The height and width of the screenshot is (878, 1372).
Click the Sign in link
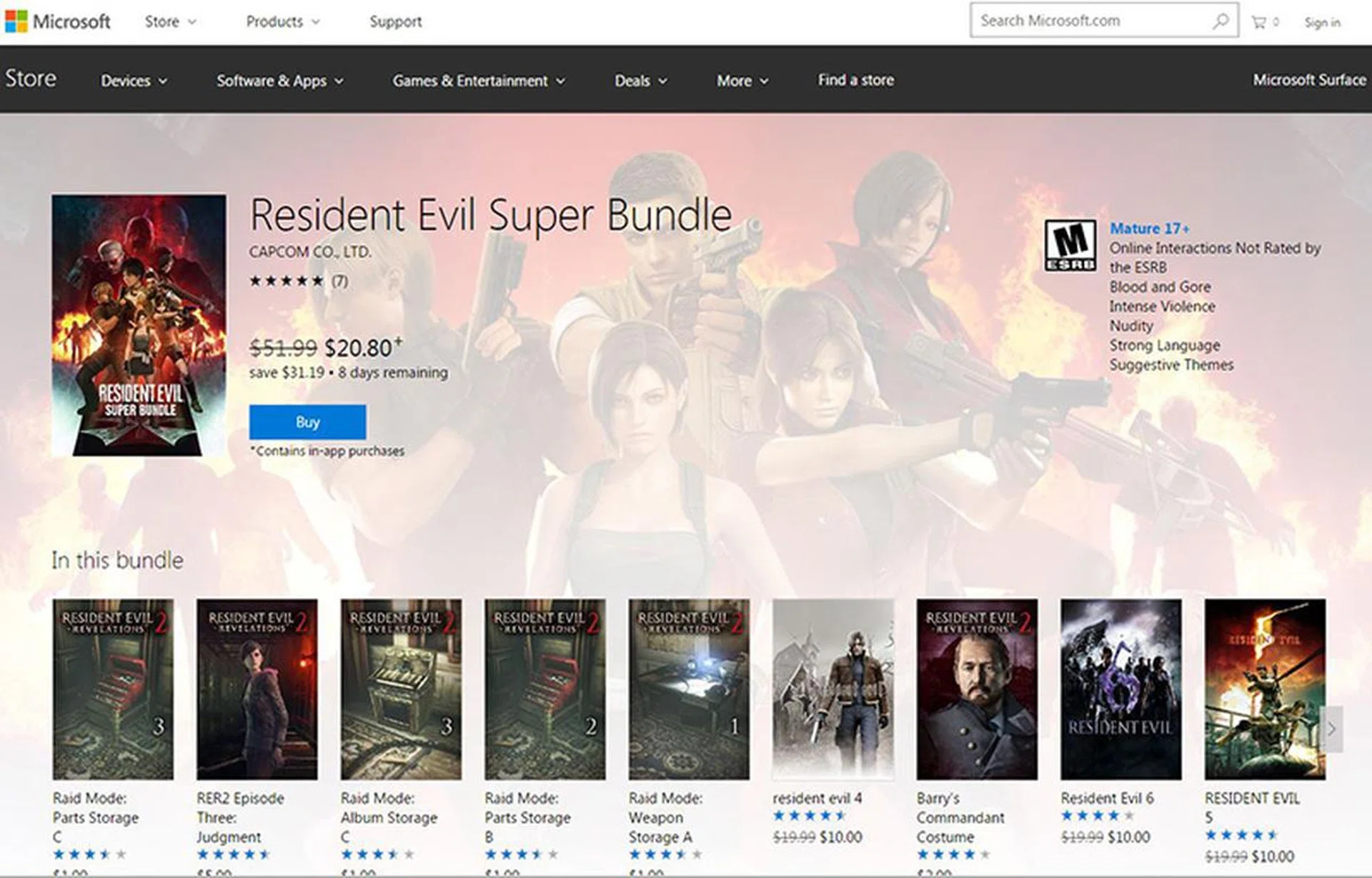(1322, 22)
